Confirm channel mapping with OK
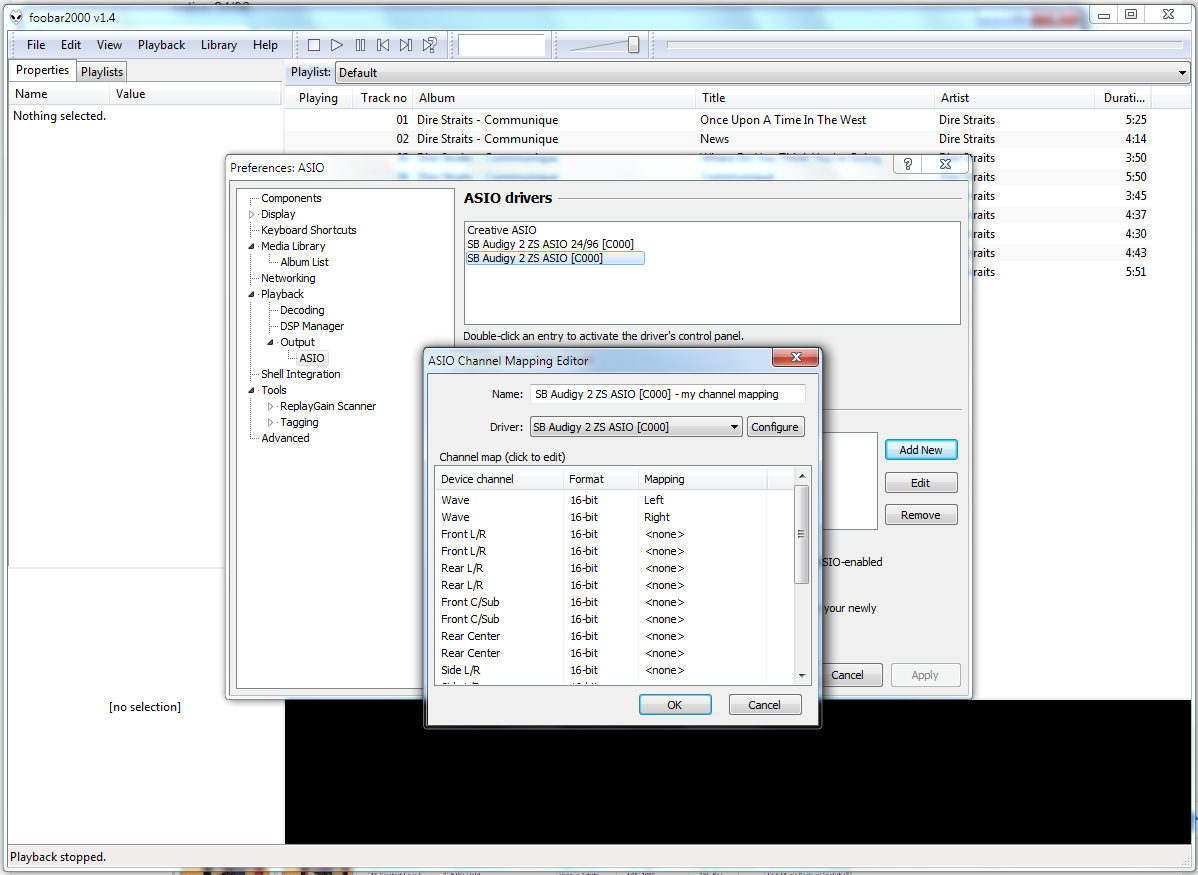 pos(675,705)
